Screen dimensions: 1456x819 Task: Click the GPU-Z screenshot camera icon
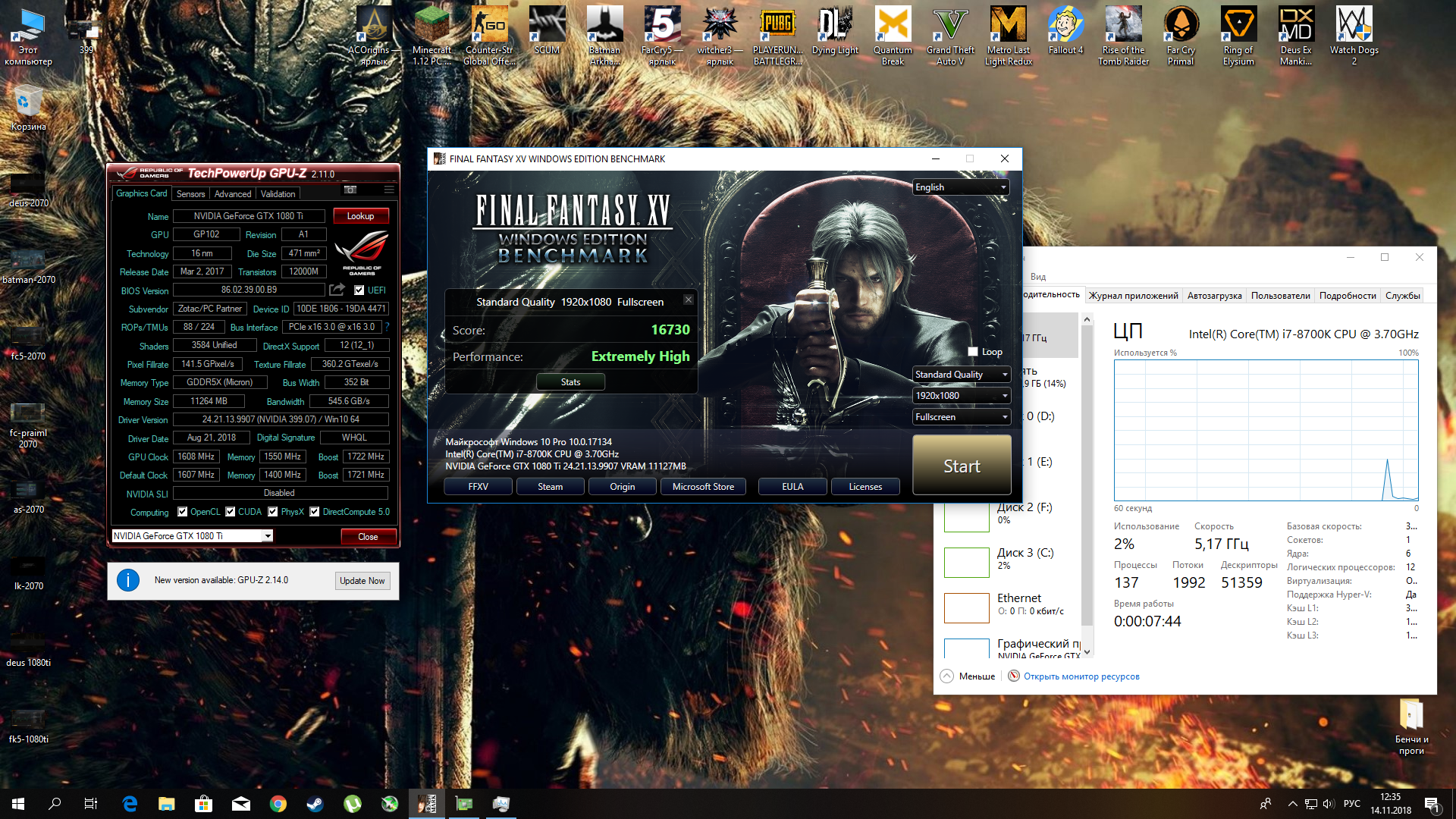(350, 190)
